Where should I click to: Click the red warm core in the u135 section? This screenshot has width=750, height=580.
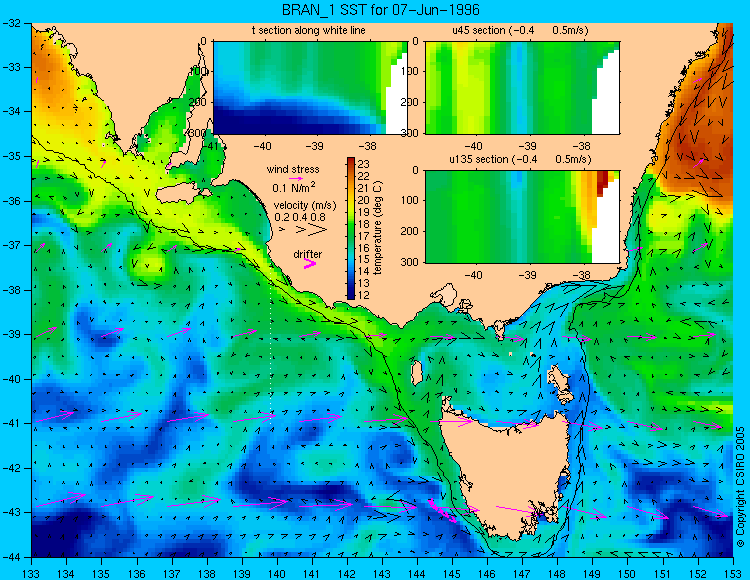pyautogui.click(x=602, y=182)
